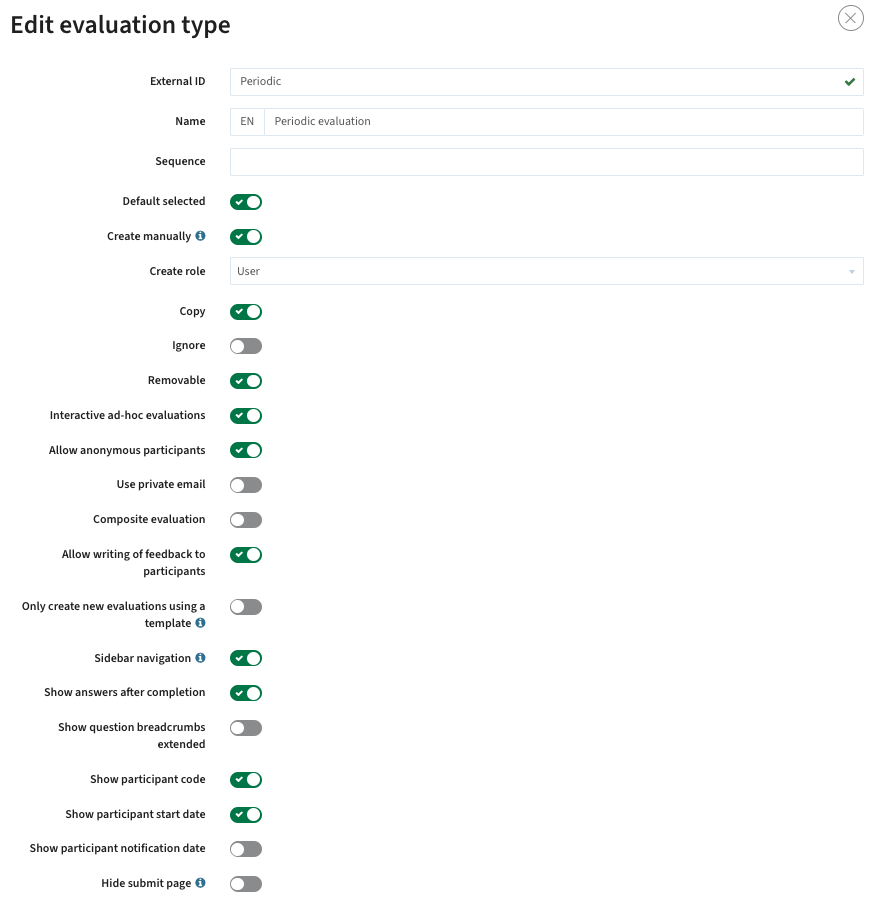Image resolution: width=871 pixels, height=897 pixels.
Task: Click the Edit evaluation type heading
Action: click(120, 25)
